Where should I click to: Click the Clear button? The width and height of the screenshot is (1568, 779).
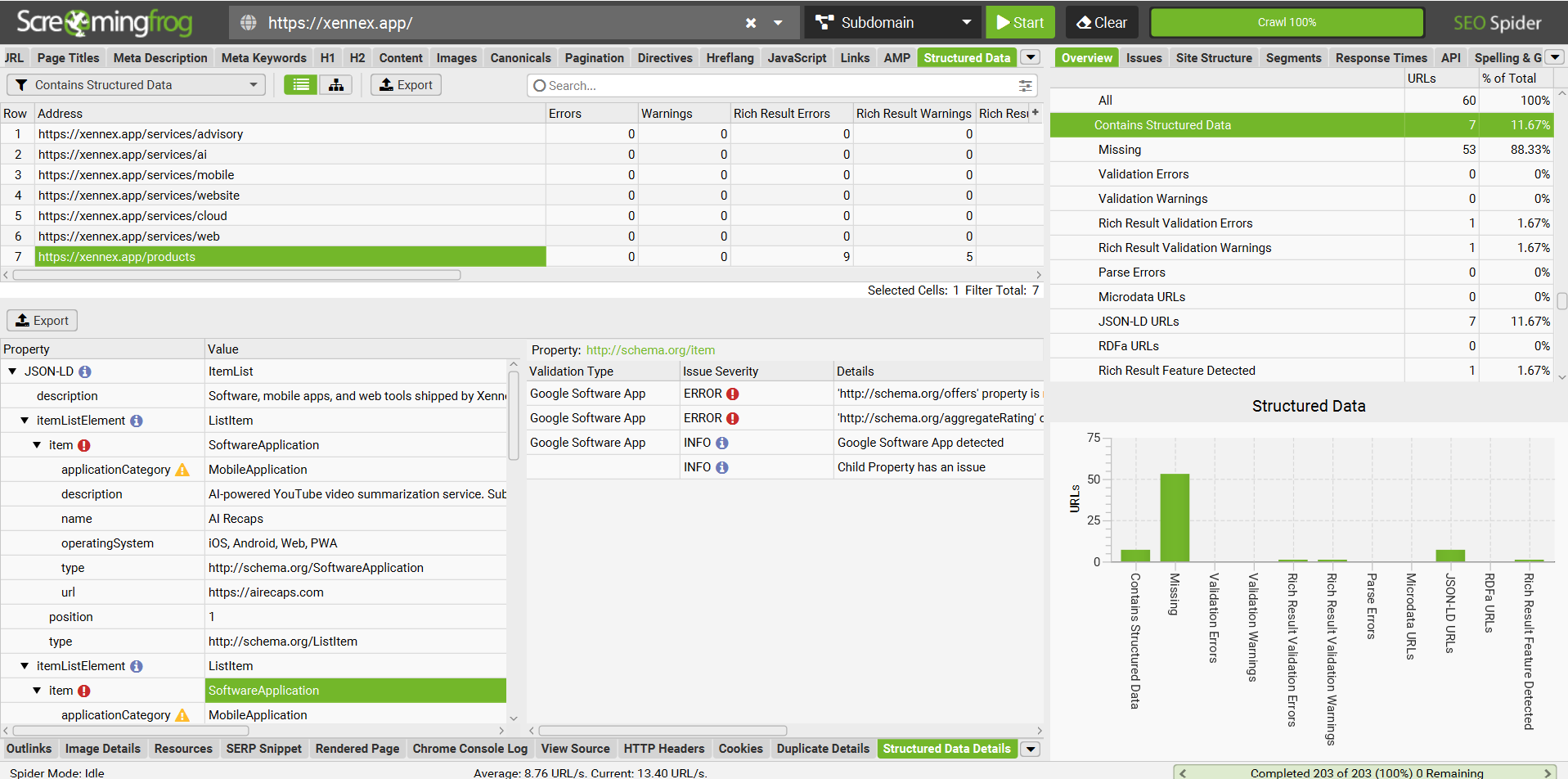1102,23
